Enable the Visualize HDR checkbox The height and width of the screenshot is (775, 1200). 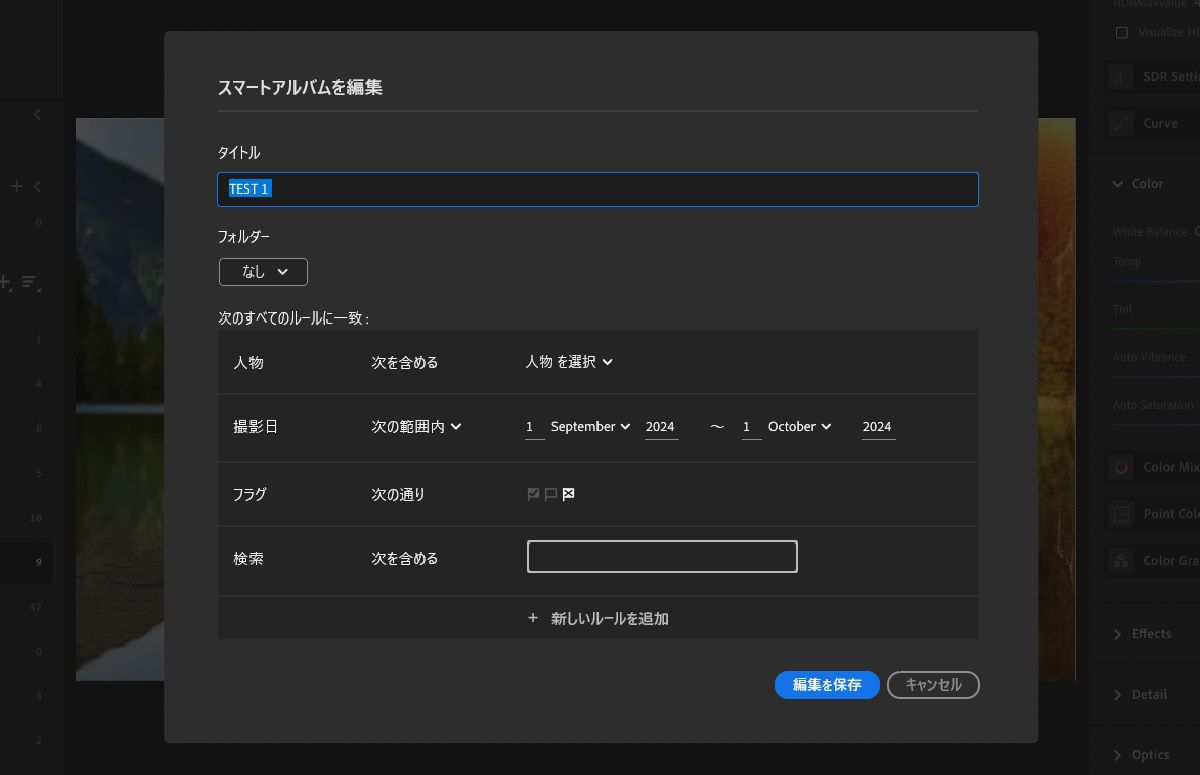click(x=1121, y=32)
